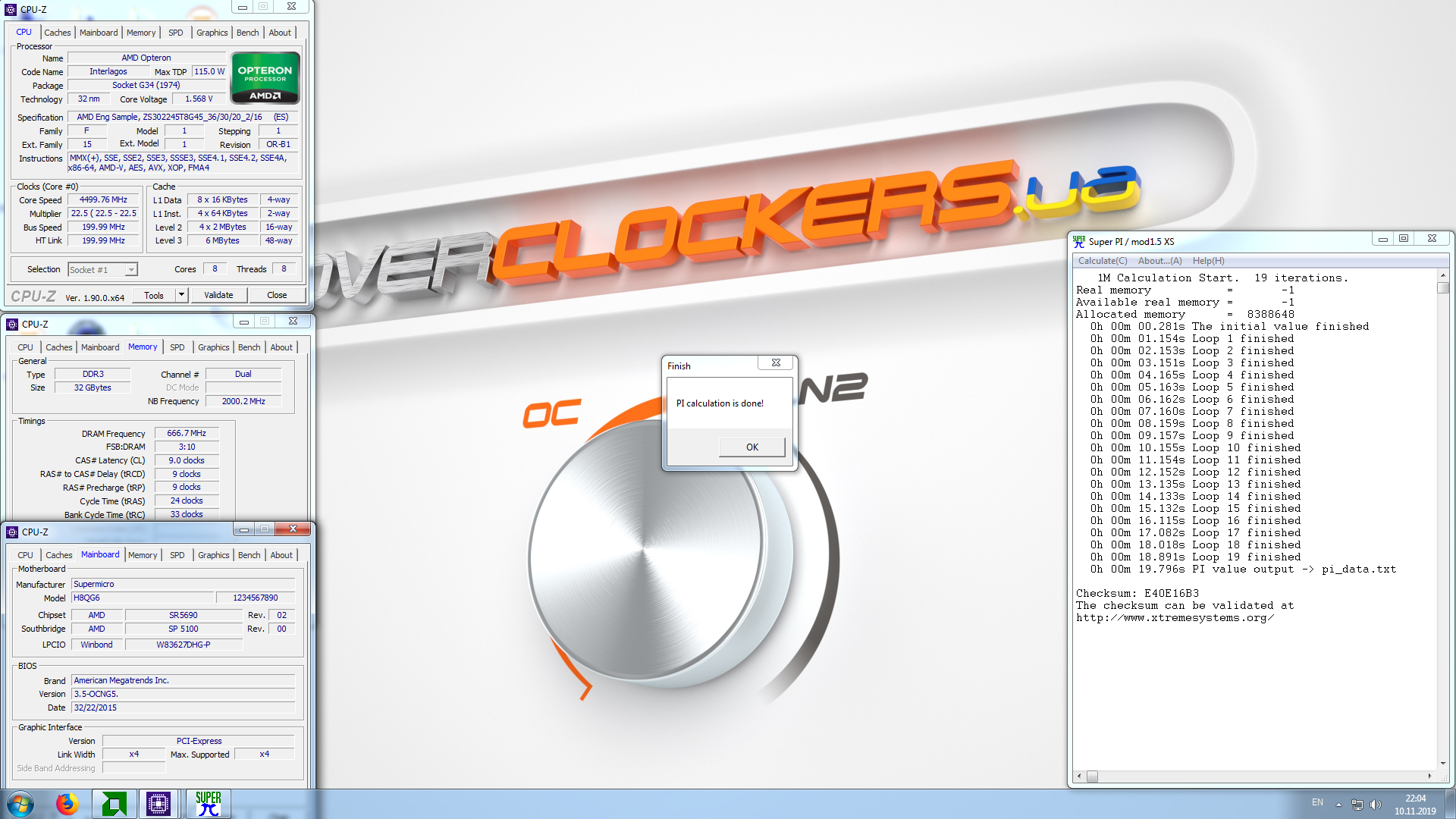
Task: Open the network tray icon
Action: (x=1357, y=805)
